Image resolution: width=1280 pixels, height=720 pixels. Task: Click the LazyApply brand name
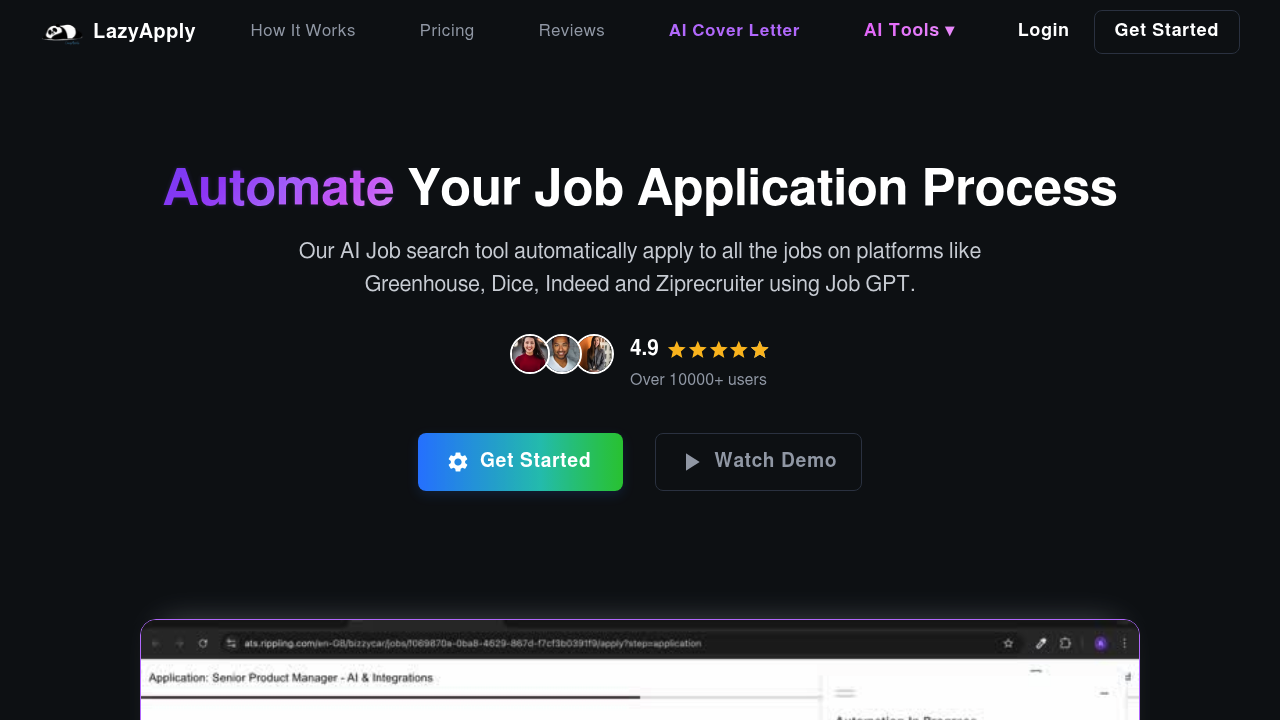tap(144, 32)
